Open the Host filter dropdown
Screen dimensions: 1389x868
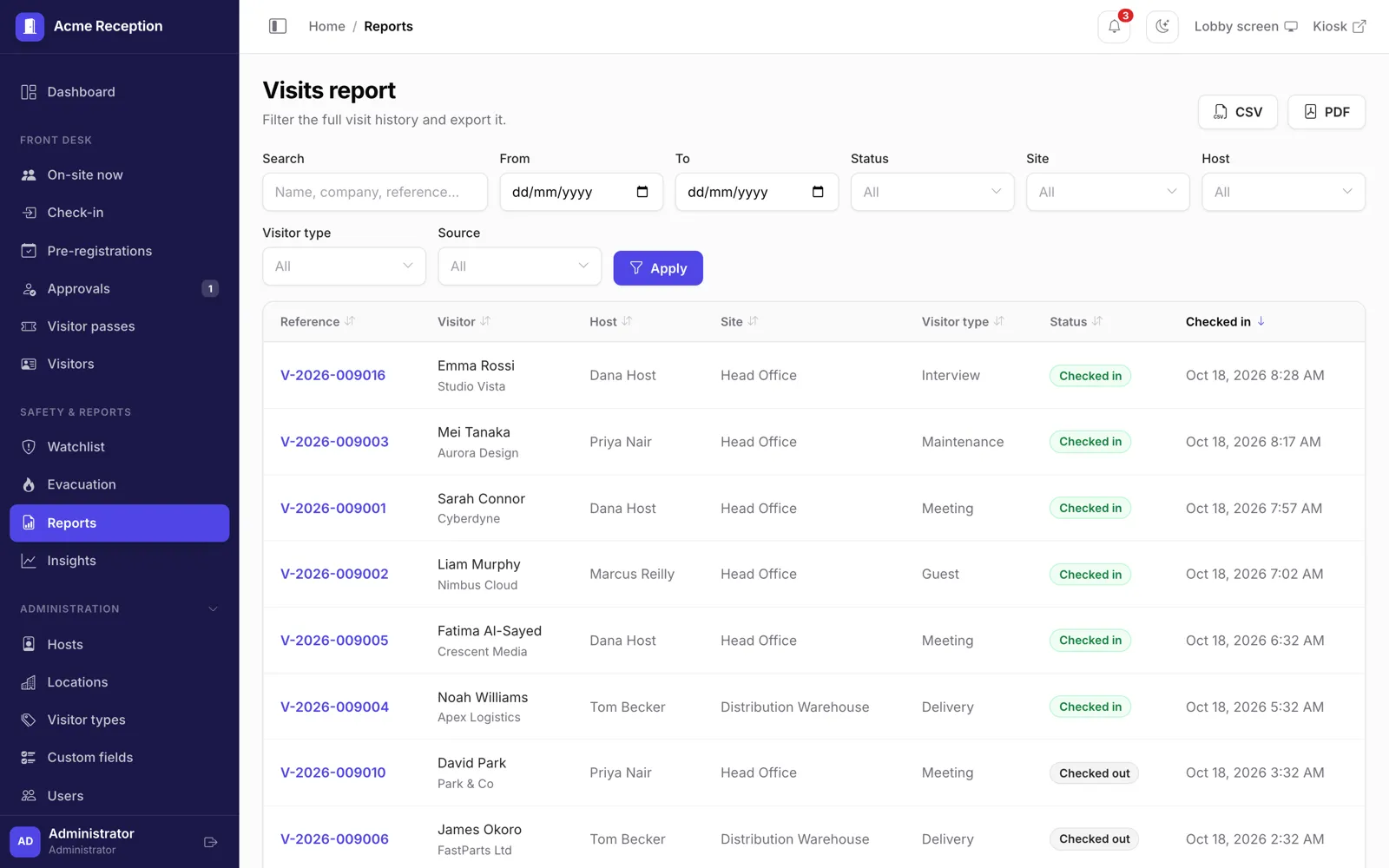point(1283,192)
